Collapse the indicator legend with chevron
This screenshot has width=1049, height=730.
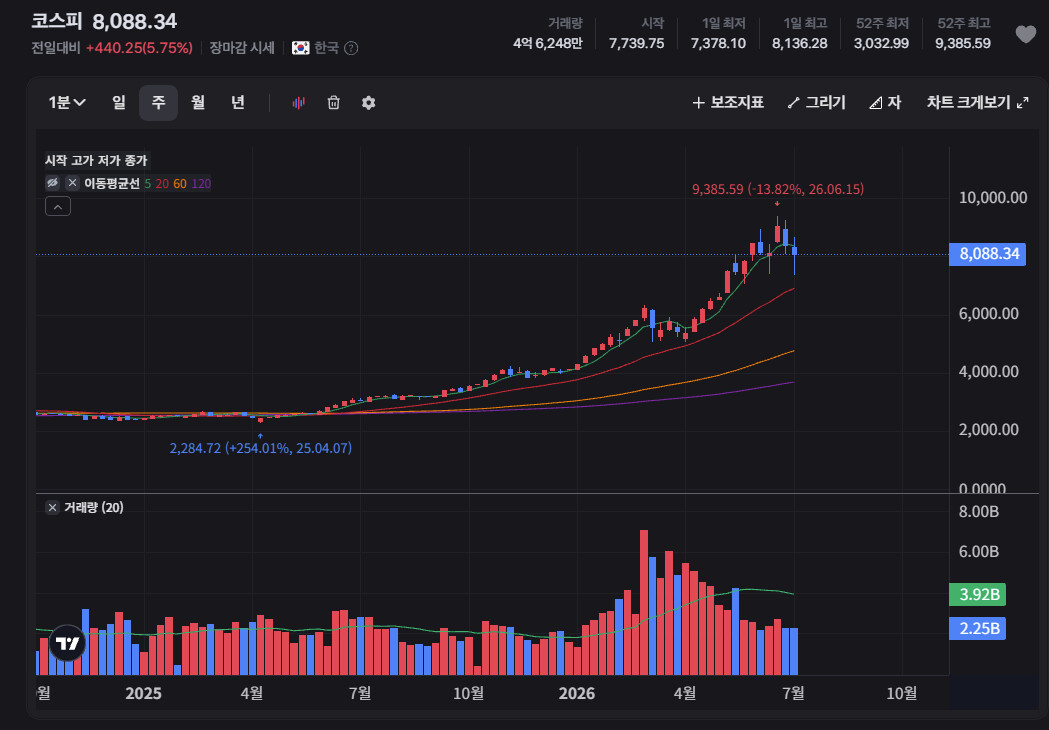[x=58, y=207]
